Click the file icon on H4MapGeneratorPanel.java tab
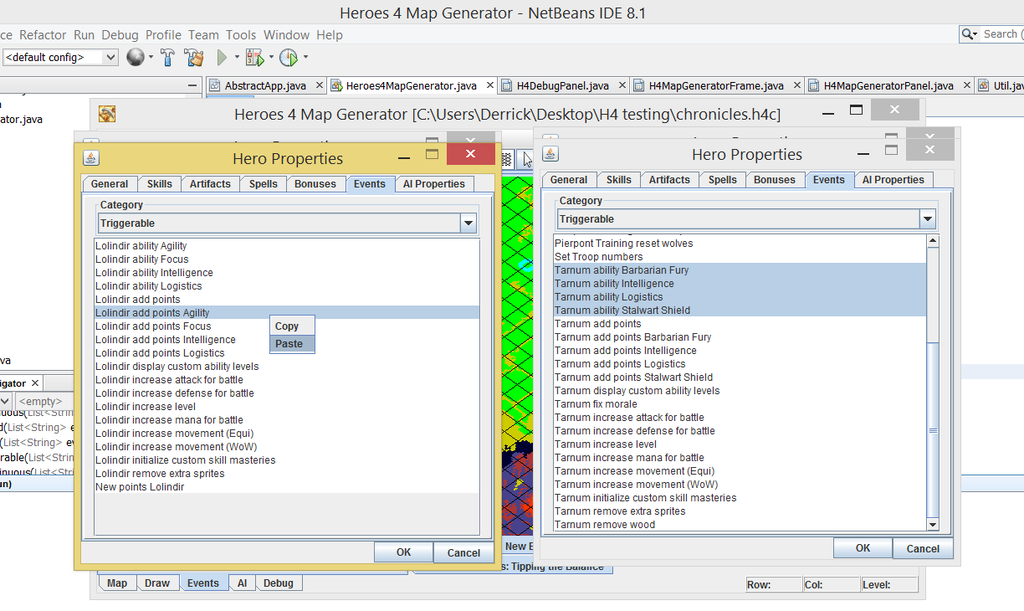Viewport: 1024px width, 611px height. tap(813, 86)
